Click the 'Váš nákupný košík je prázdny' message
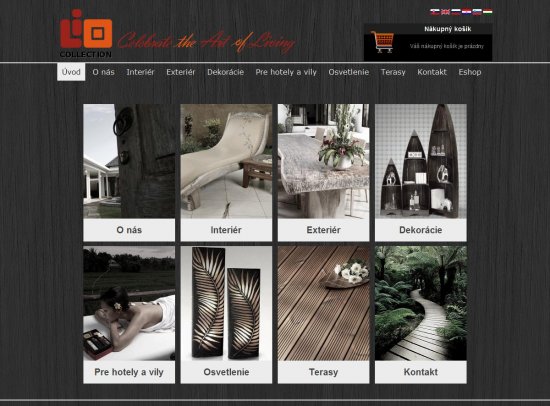 pos(447,46)
